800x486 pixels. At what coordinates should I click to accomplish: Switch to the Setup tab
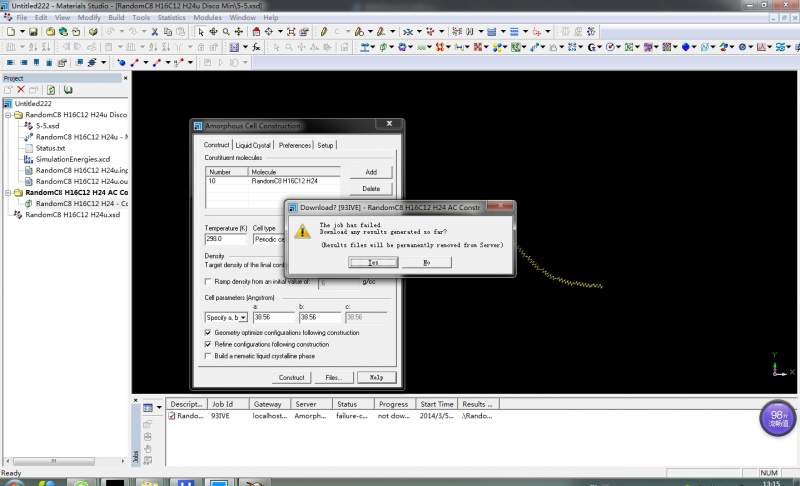point(326,145)
